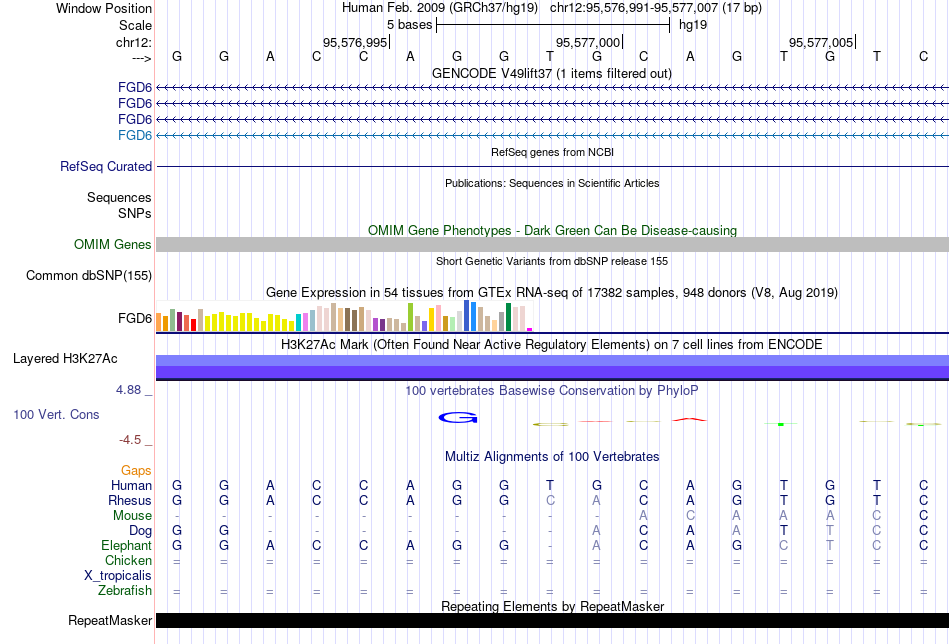Click the Human Feb. 2009 (GRCh37/hg19) assembly text
The image size is (950, 644).
click(440, 8)
